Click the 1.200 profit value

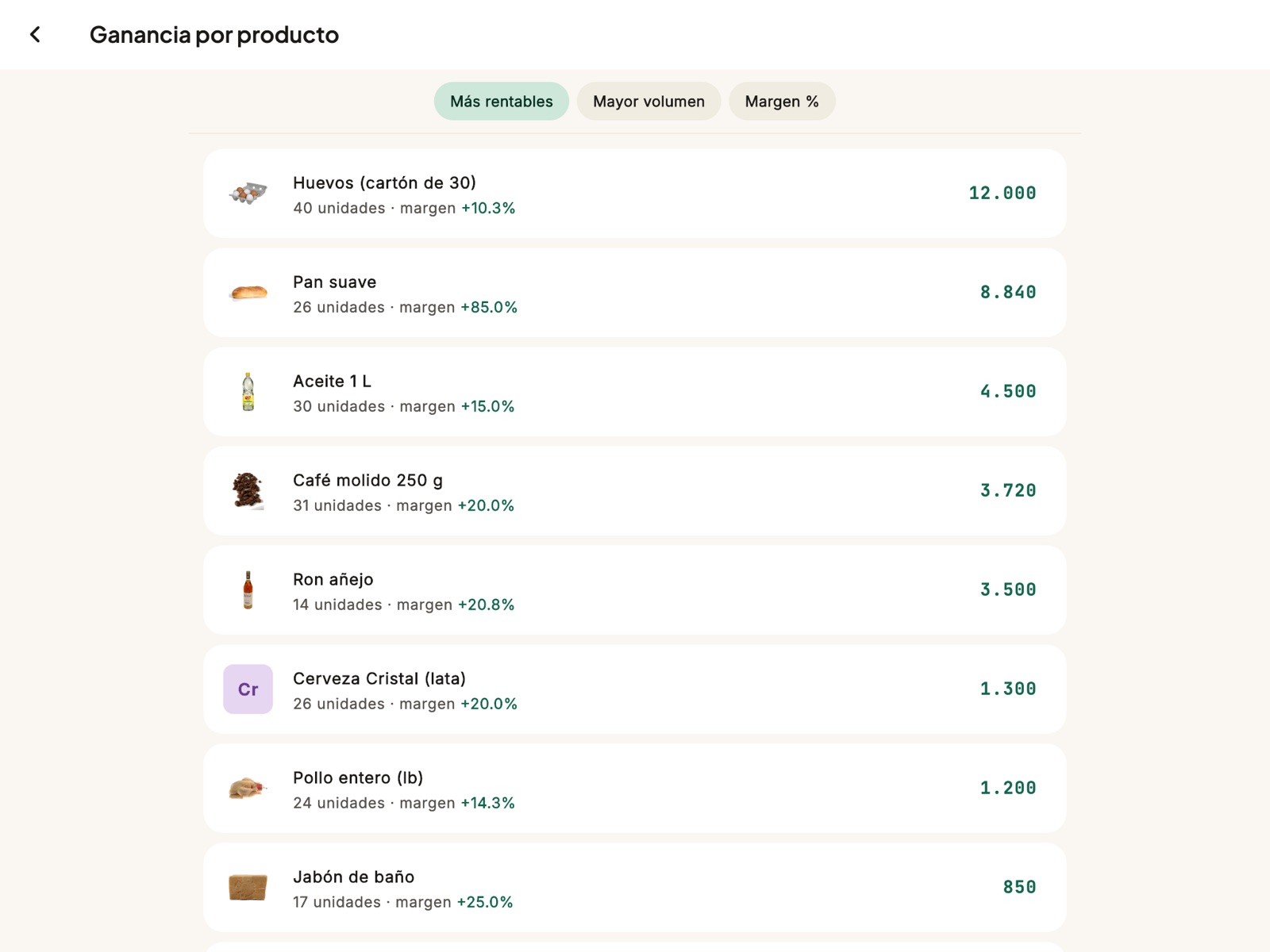click(x=1008, y=788)
